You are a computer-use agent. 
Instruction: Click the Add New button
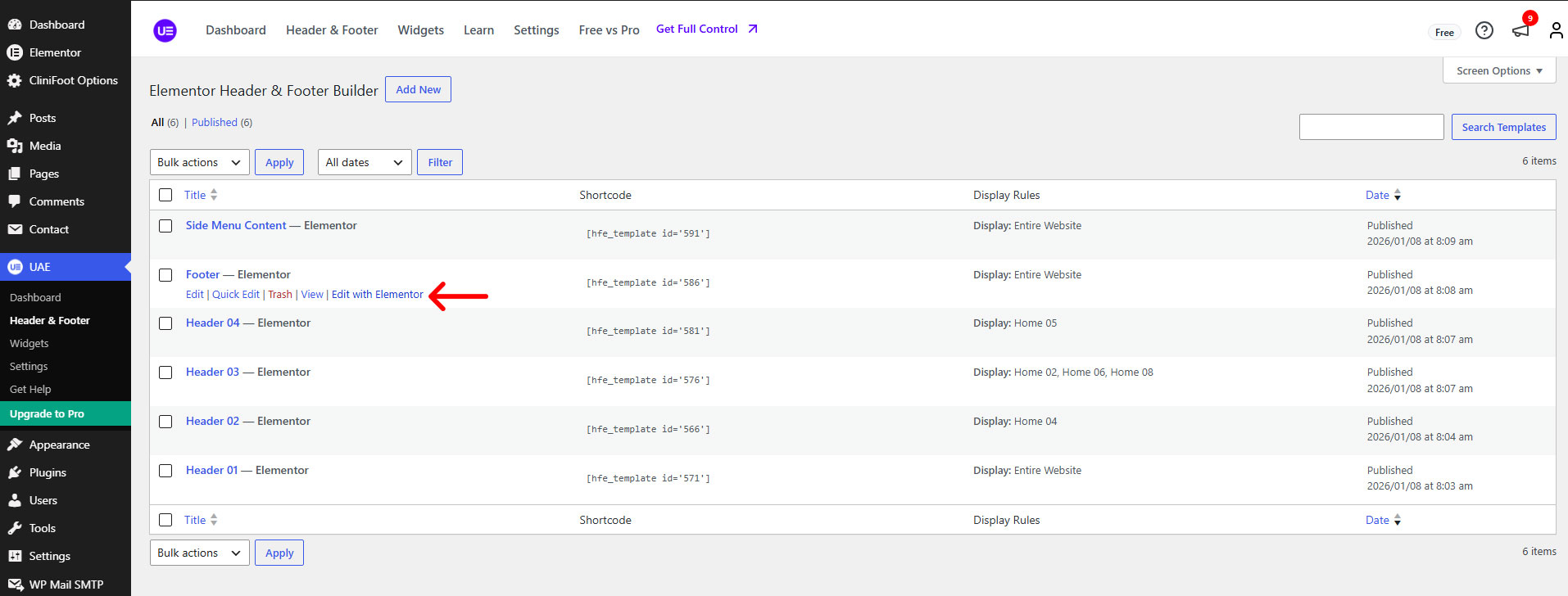[x=418, y=89]
